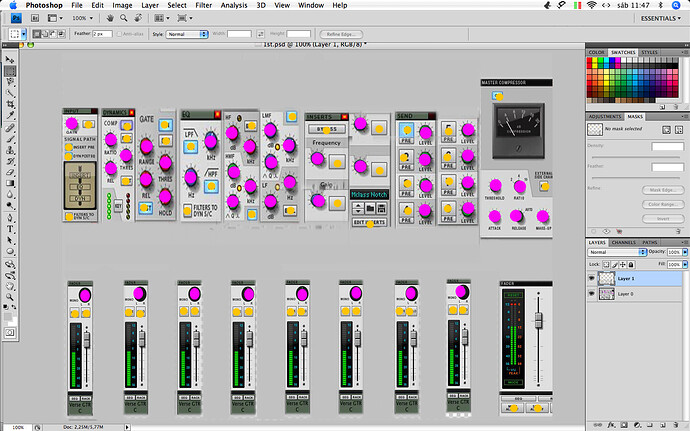This screenshot has height=431, width=690.
Task: Select the Path Selection tool
Action: pos(10,240)
